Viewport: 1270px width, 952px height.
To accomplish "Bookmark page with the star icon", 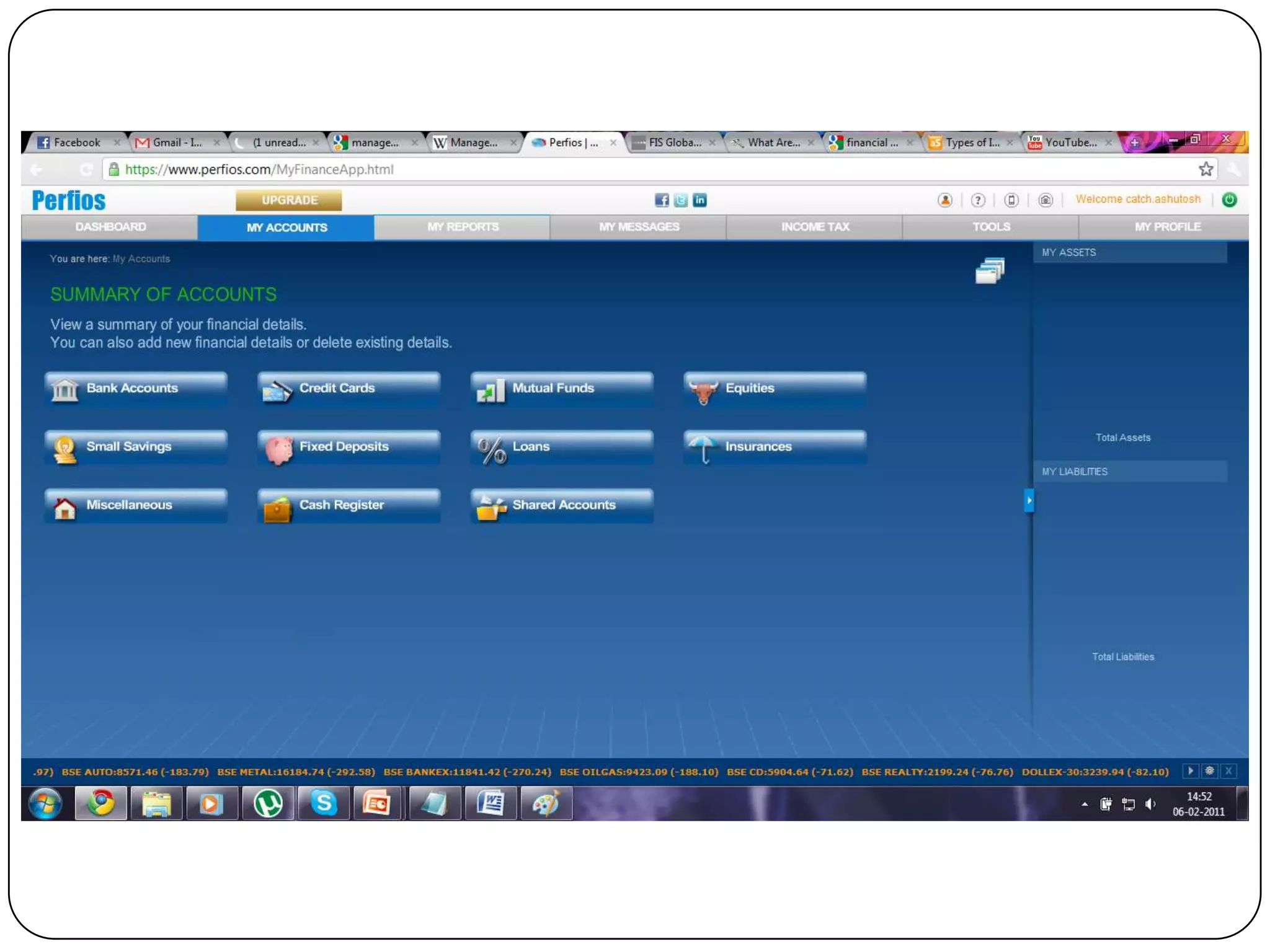I will [x=1206, y=169].
